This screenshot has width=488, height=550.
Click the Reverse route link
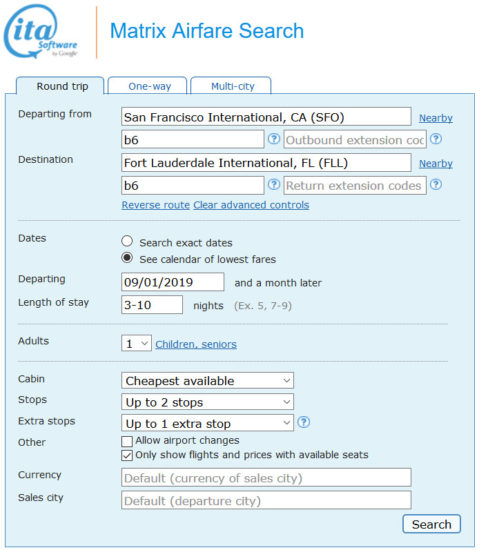click(156, 205)
